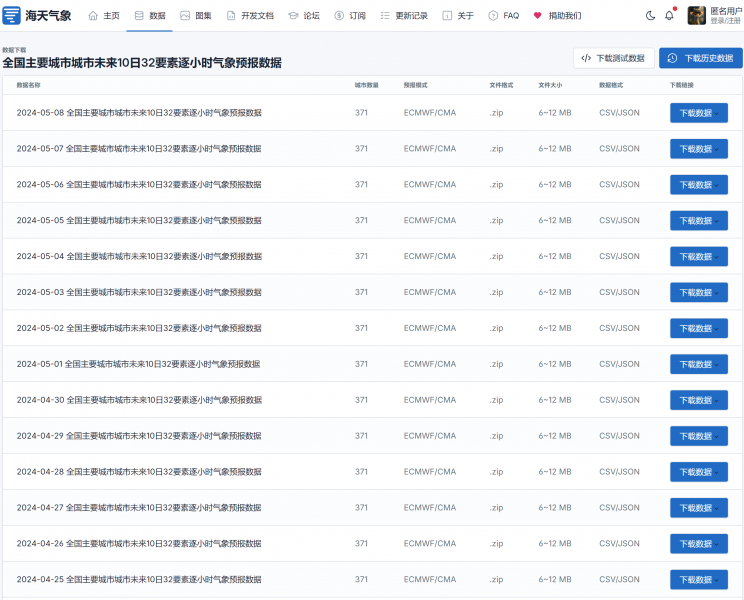Click 下载测试数据 button
744x600 pixels.
coord(614,58)
